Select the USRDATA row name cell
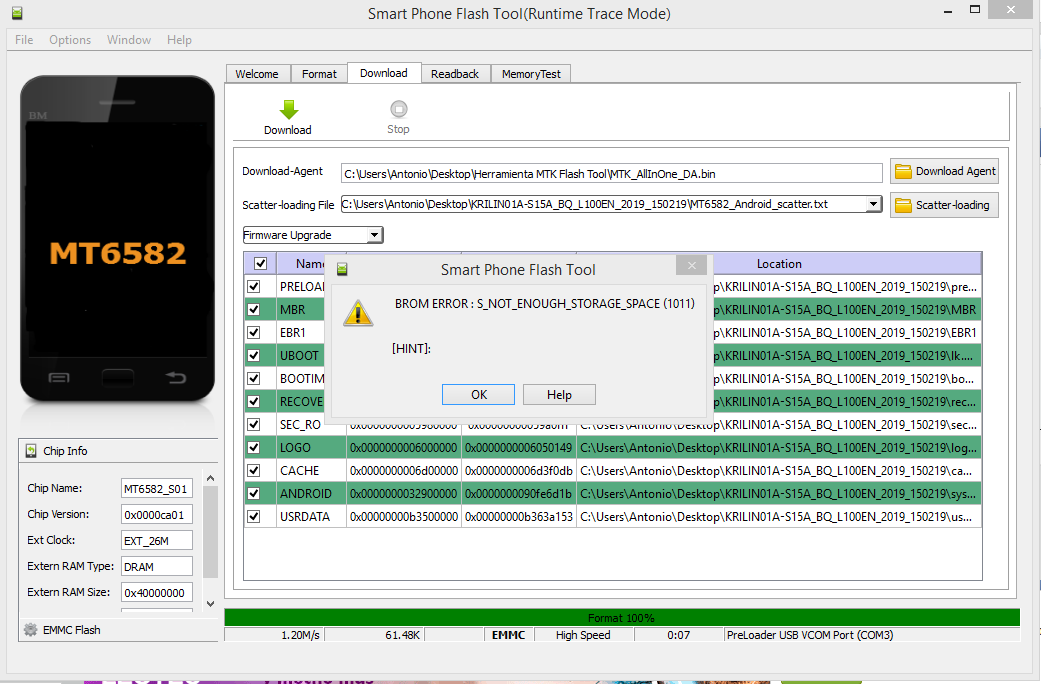Image resolution: width=1041 pixels, height=684 pixels. pyautogui.click(x=311, y=517)
